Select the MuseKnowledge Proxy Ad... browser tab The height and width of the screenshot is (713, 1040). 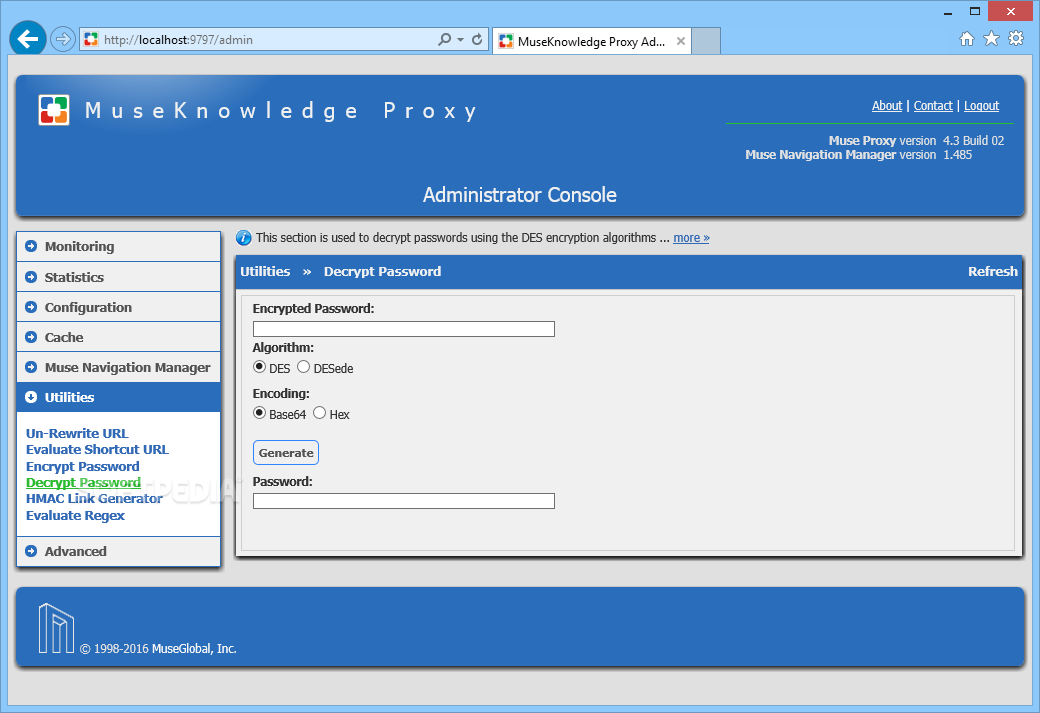pos(592,41)
